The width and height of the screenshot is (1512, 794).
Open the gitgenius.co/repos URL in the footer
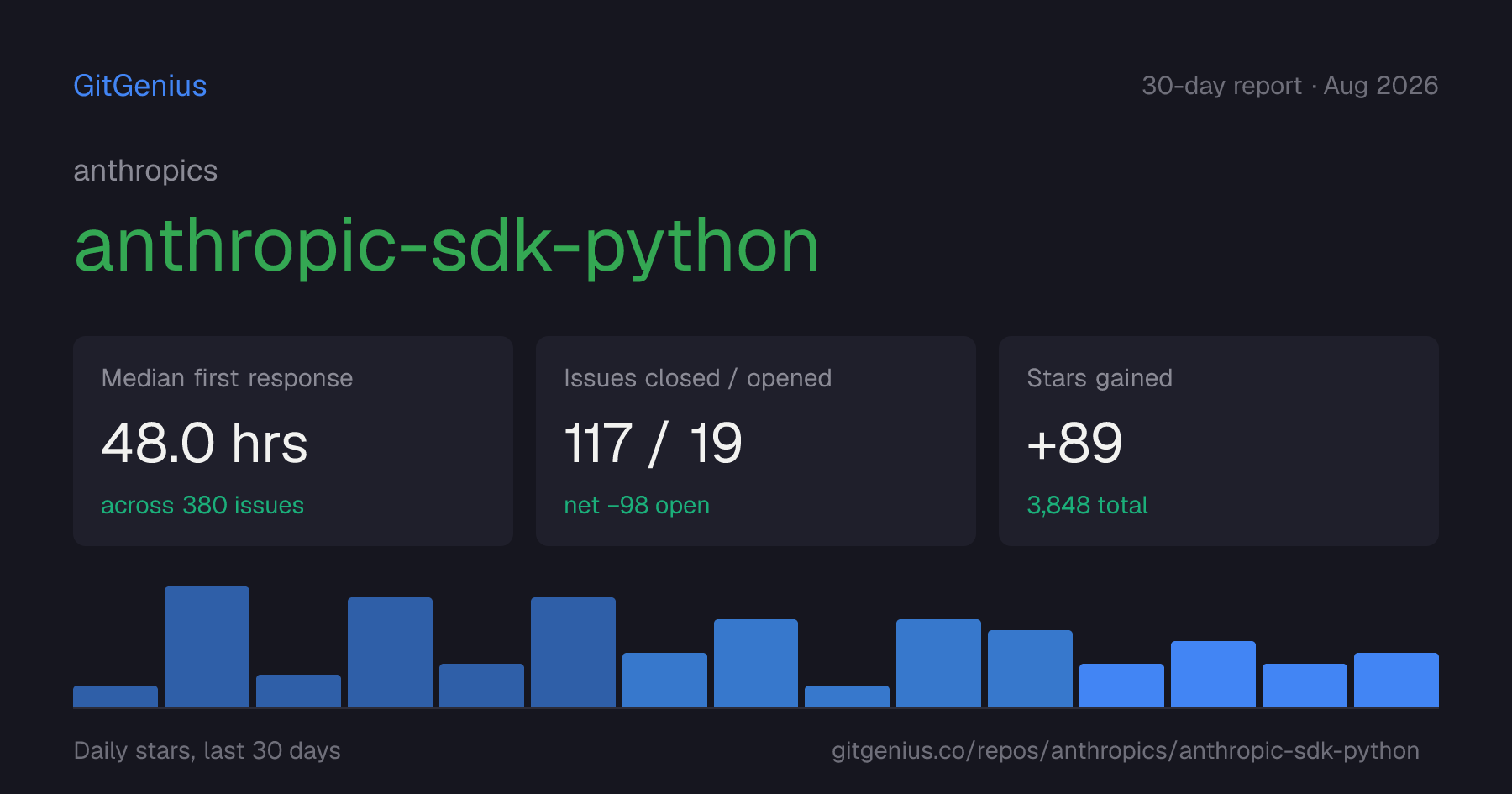click(x=1126, y=750)
